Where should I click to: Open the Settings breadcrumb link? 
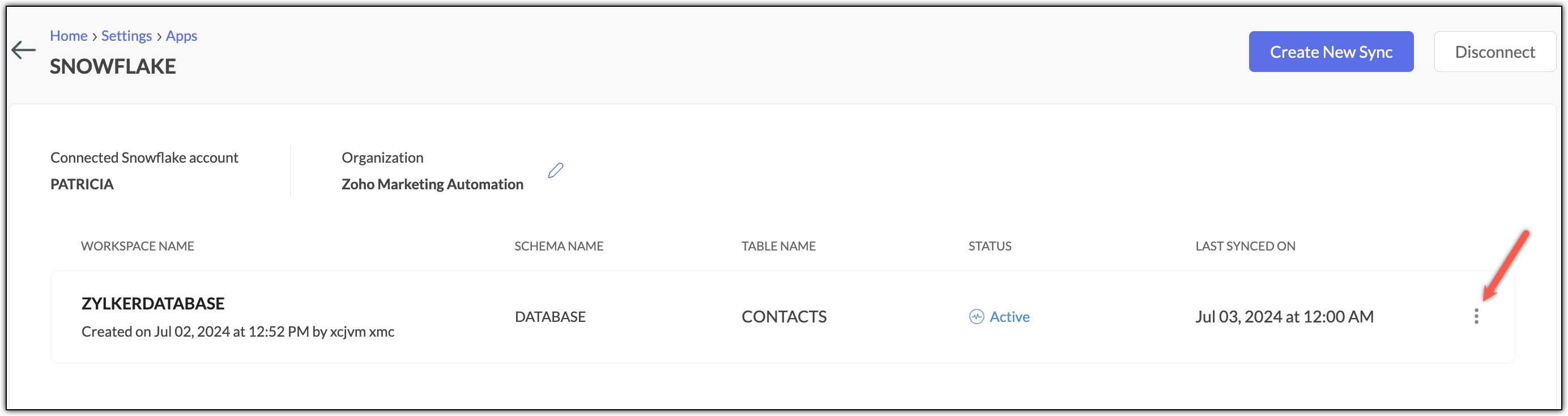click(127, 36)
